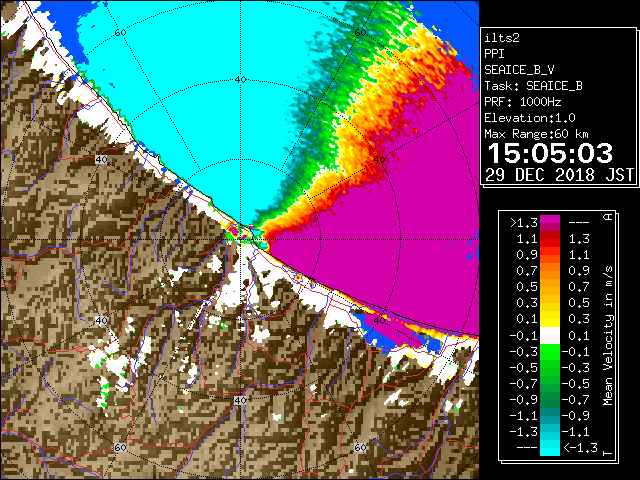Select the bright green band of the color bar

[x=550, y=352]
